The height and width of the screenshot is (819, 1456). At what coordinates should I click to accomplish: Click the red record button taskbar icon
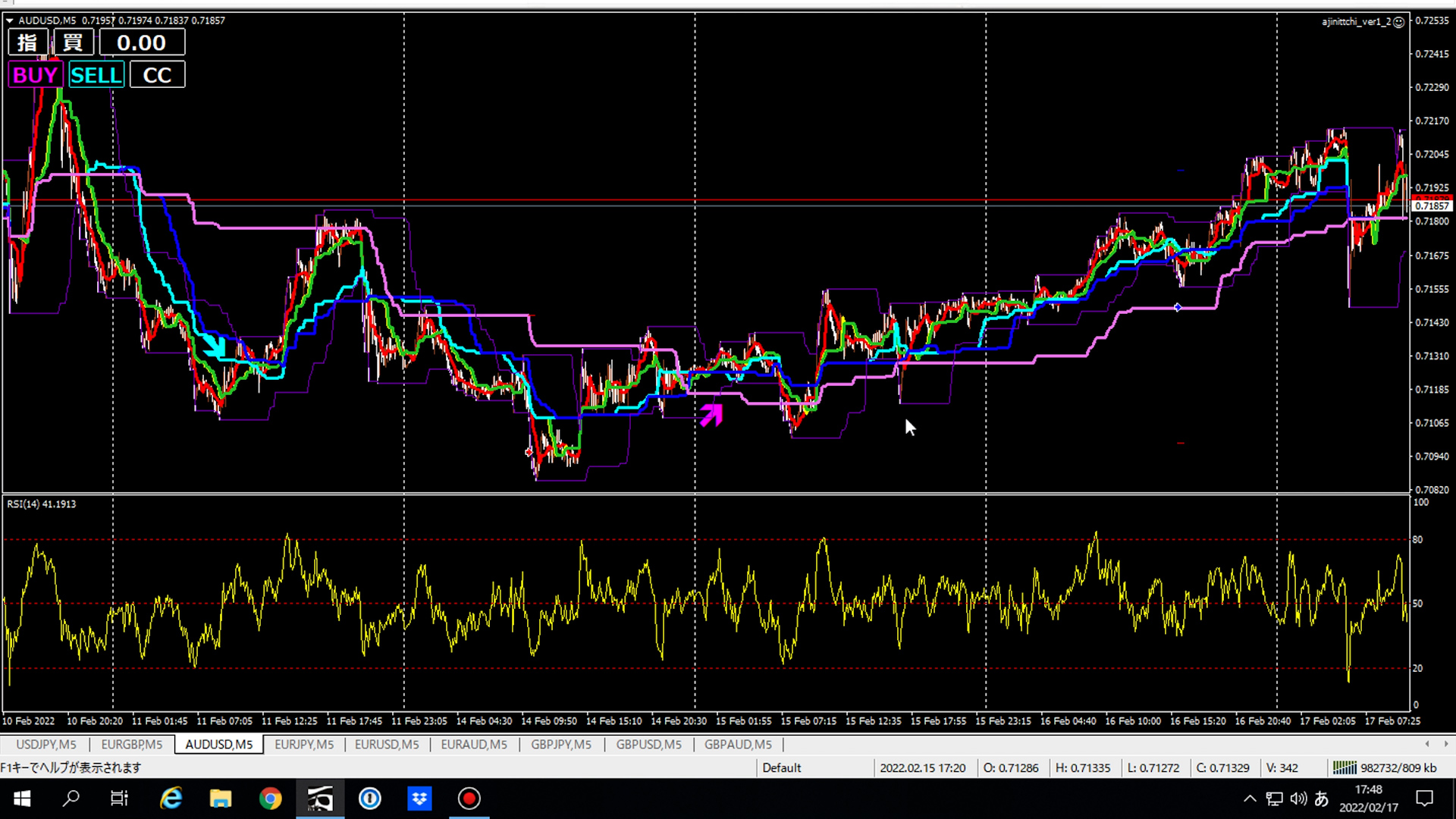point(469,799)
